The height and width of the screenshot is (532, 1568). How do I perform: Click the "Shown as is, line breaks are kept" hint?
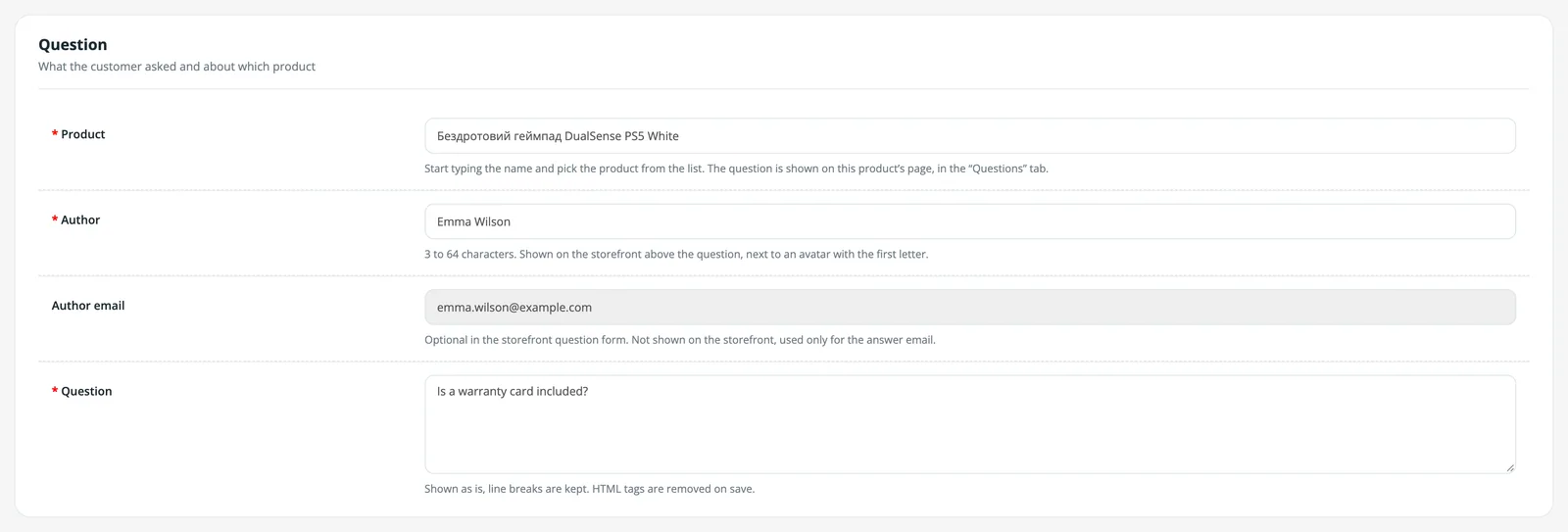pyautogui.click(x=589, y=489)
